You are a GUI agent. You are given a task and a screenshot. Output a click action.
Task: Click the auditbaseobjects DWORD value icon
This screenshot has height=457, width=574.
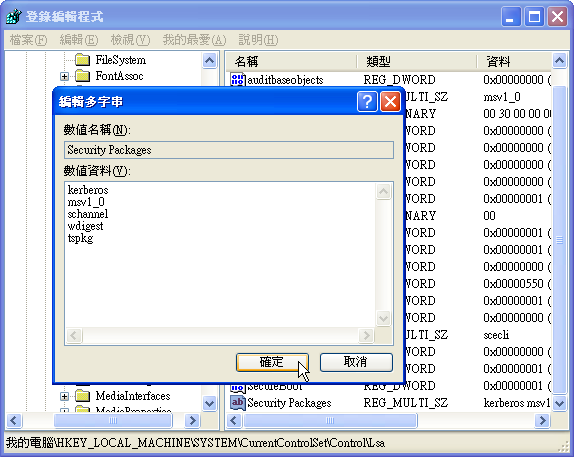[237, 79]
